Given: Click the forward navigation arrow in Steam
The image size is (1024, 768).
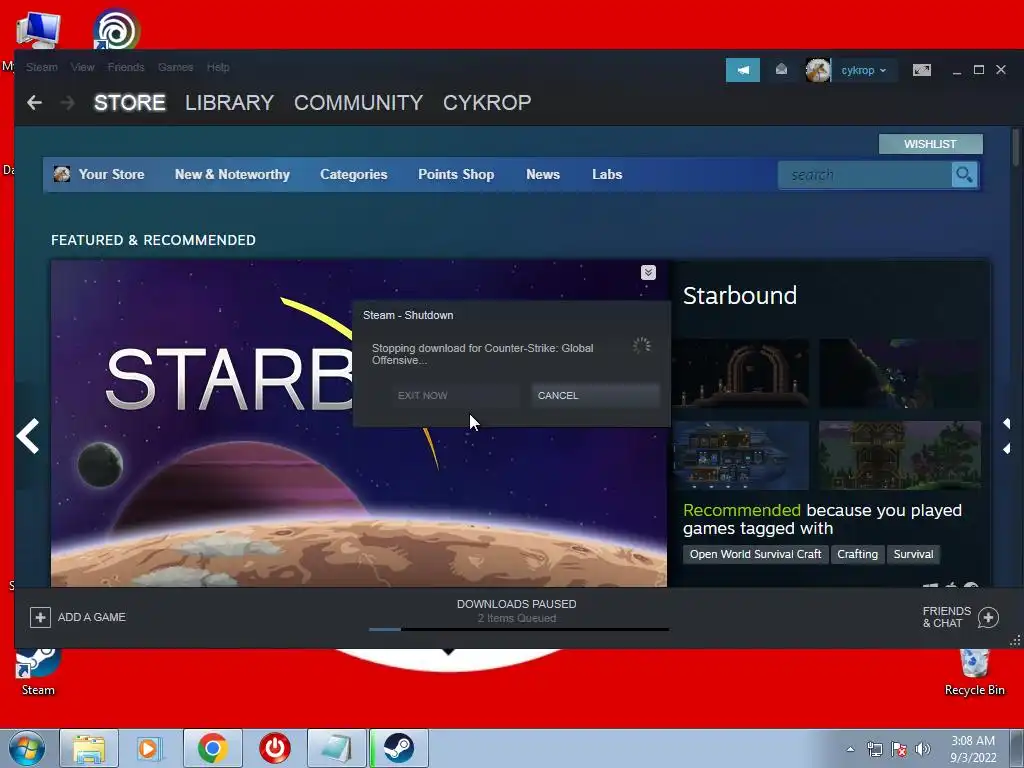Looking at the screenshot, I should coord(68,103).
